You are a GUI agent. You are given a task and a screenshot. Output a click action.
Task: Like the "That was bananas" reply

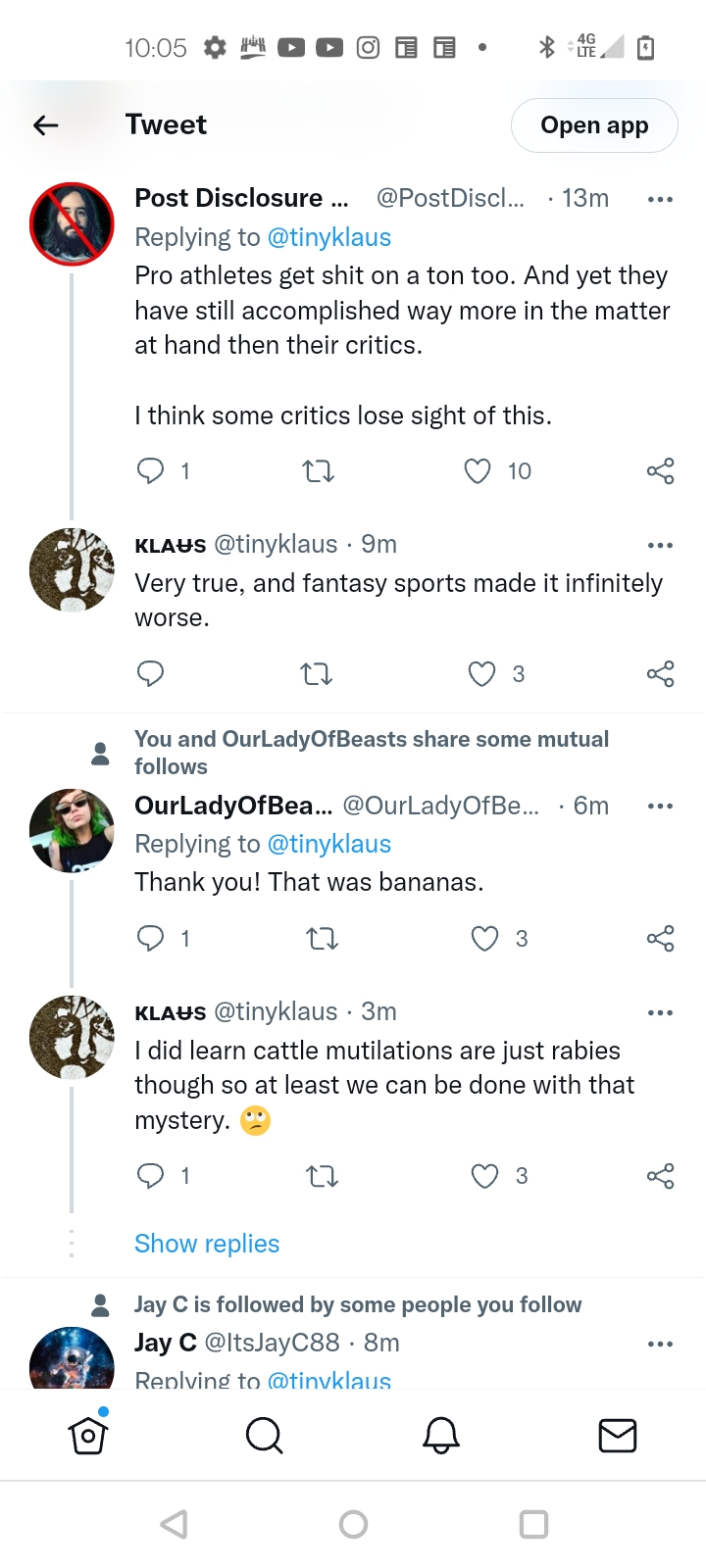coord(485,939)
